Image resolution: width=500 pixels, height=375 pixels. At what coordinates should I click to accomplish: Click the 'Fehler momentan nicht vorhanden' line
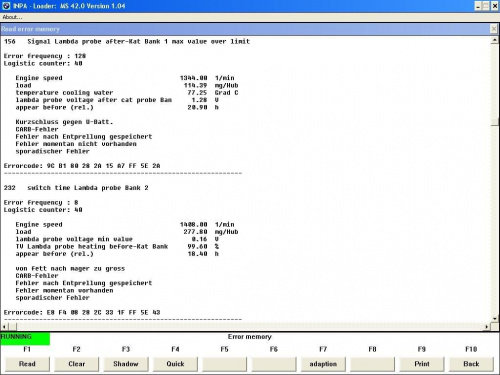click(76, 144)
